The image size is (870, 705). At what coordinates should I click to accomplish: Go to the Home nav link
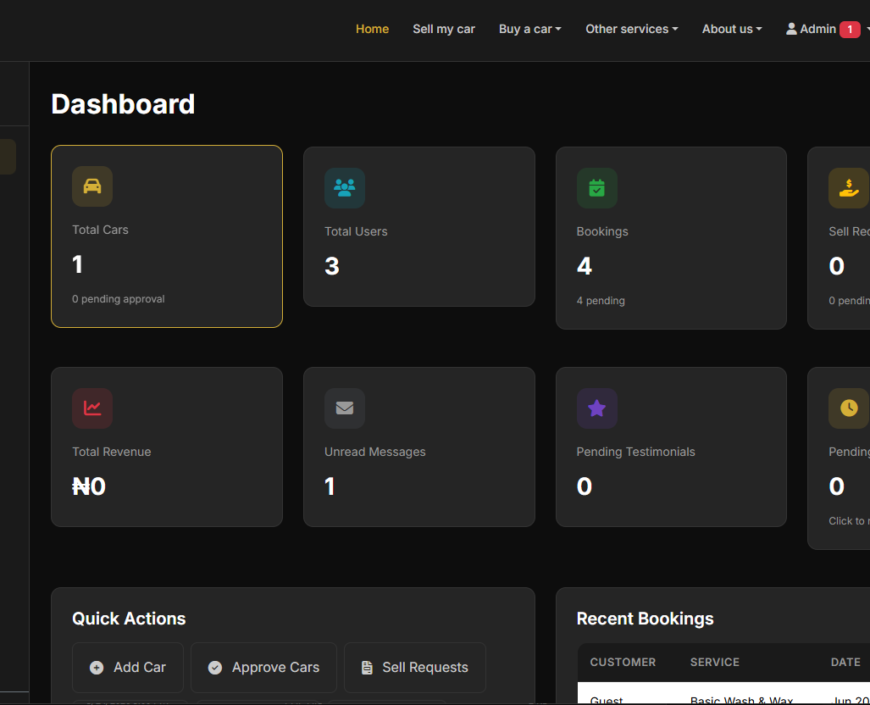[372, 29]
